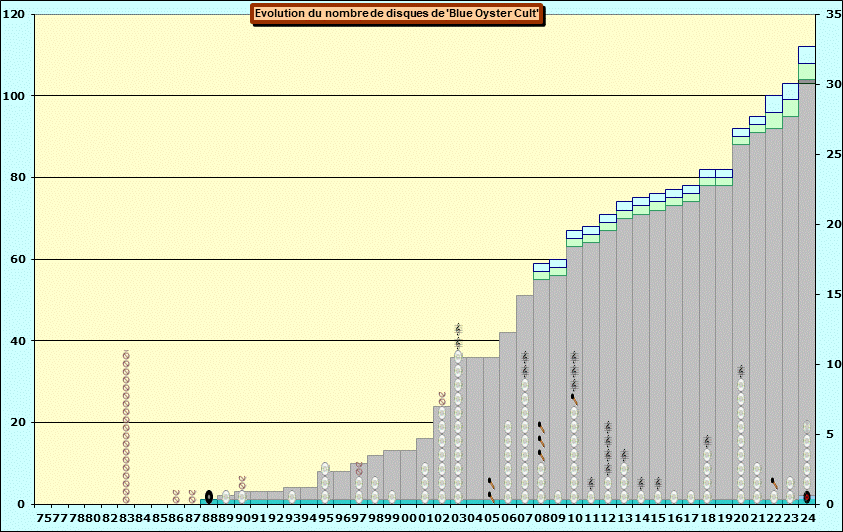The image size is (843, 532).
Task: Click the green segment of the year 24 bar
Action: tap(806, 72)
